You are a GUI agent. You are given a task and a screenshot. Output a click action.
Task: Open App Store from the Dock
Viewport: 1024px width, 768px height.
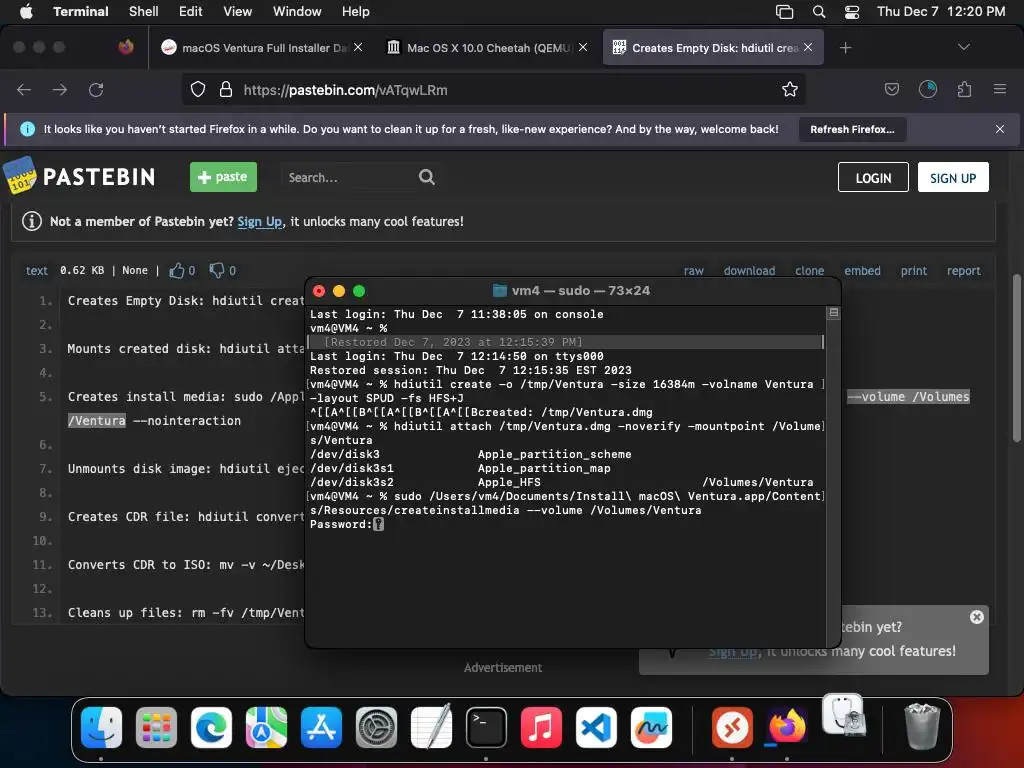click(321, 728)
